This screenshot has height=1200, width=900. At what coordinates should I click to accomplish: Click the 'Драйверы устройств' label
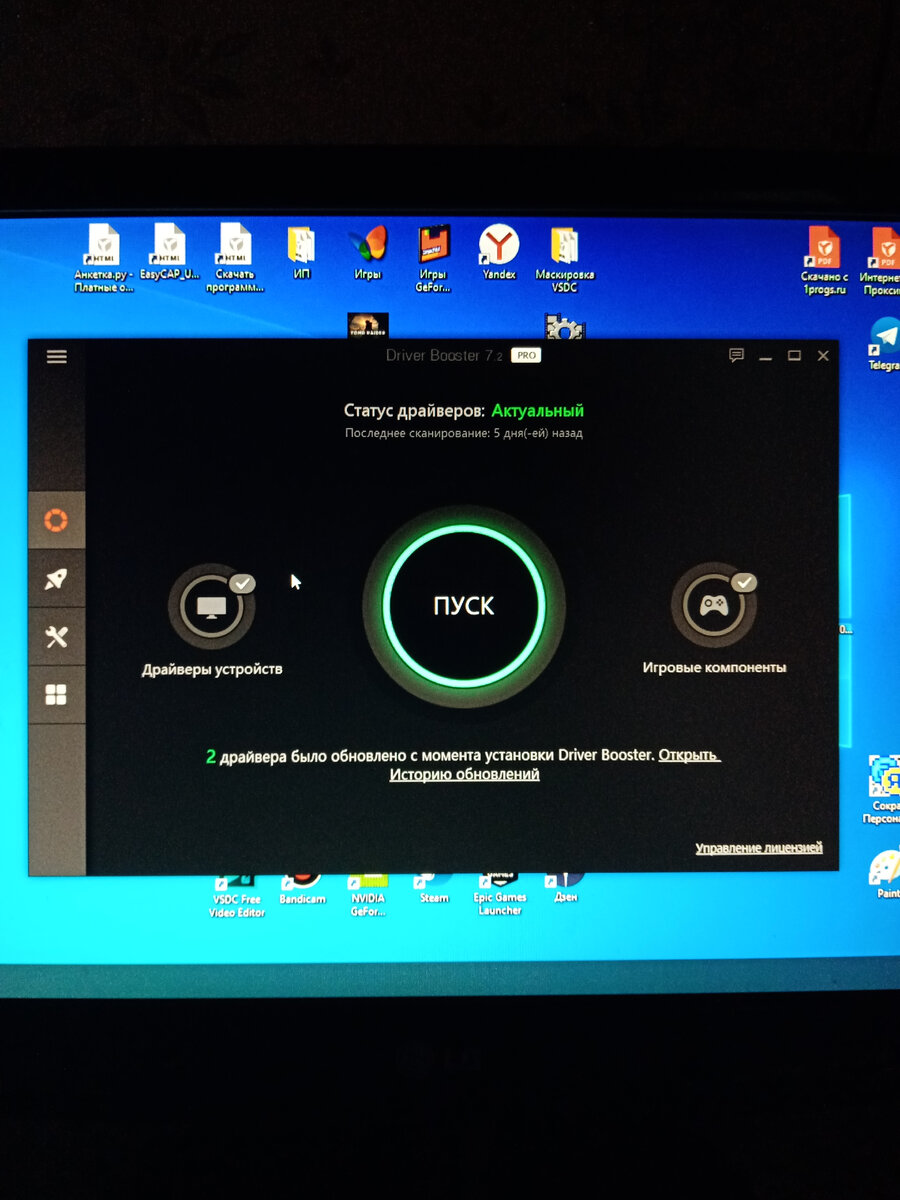point(212,669)
